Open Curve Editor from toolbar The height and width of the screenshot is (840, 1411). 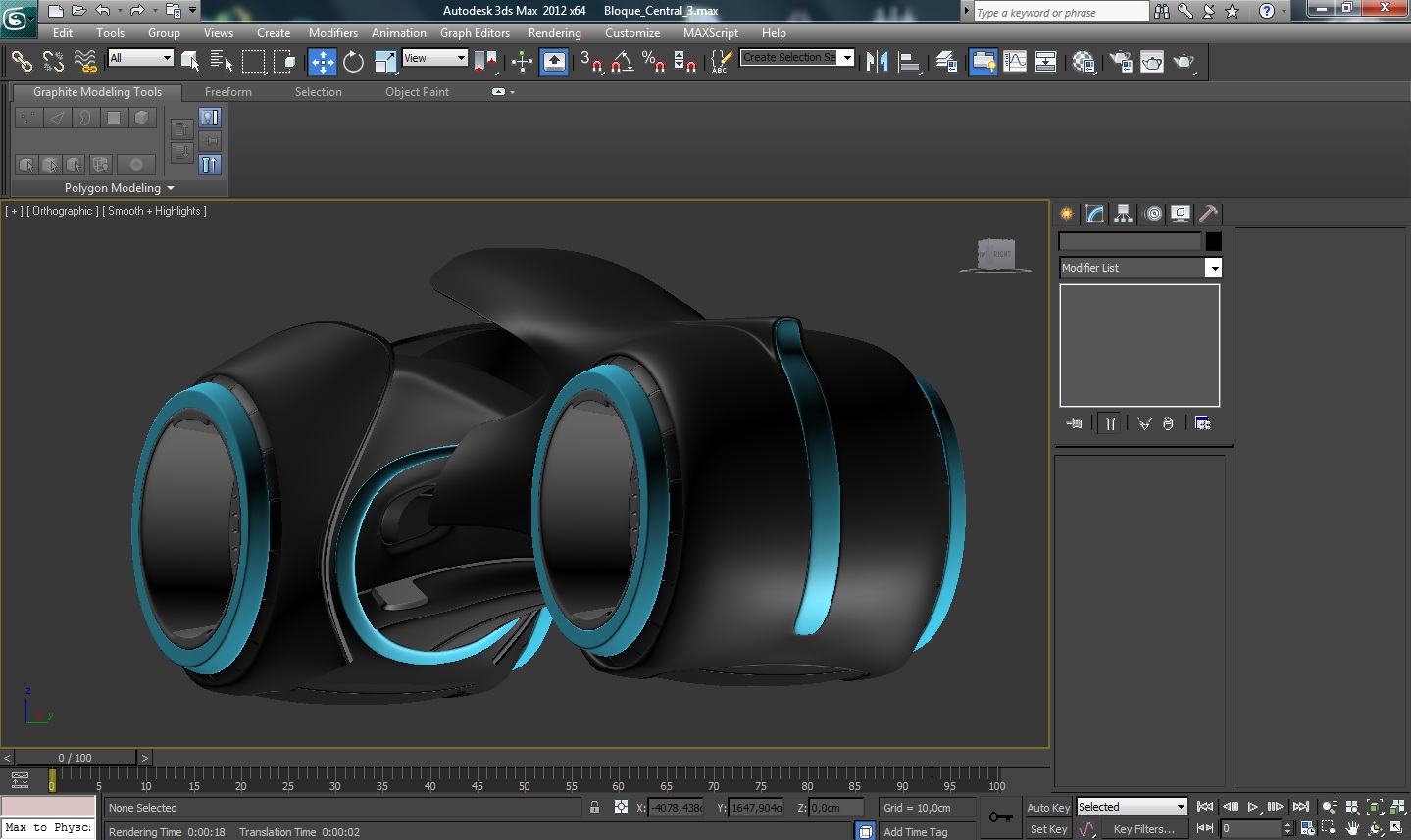click(x=1015, y=62)
